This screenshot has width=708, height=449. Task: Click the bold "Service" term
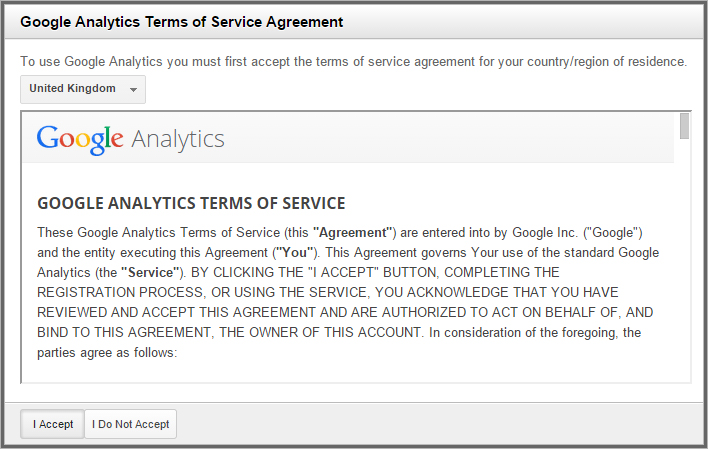pyautogui.click(x=153, y=272)
